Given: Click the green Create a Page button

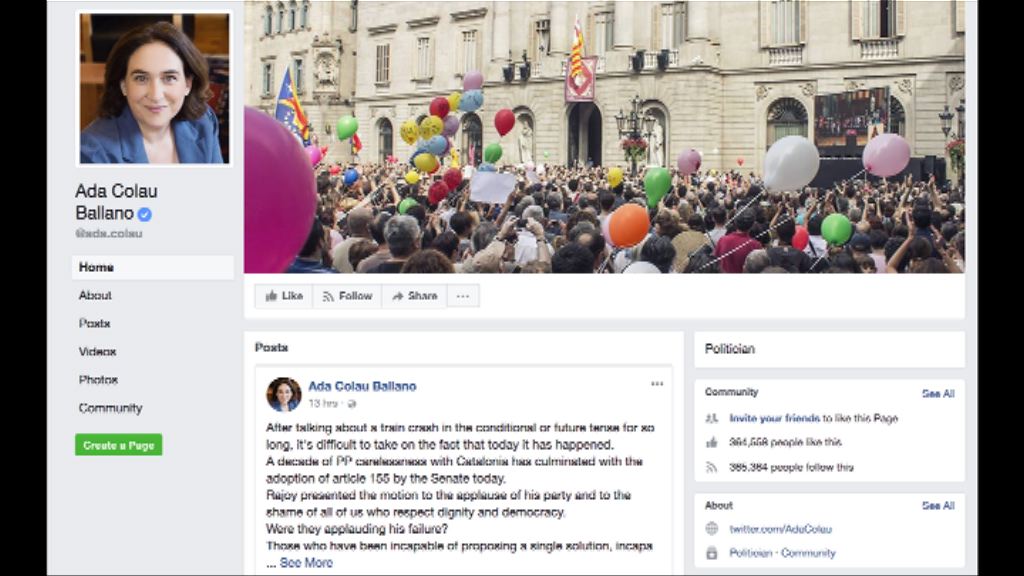Looking at the screenshot, I should coord(118,445).
